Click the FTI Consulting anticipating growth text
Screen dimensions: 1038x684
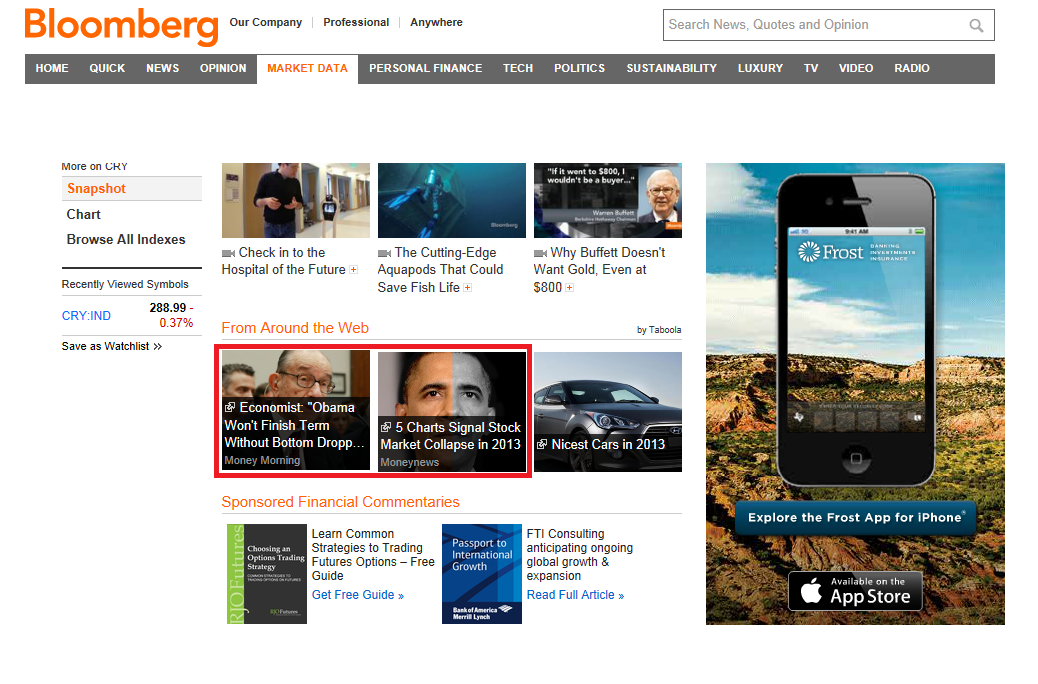click(x=580, y=555)
